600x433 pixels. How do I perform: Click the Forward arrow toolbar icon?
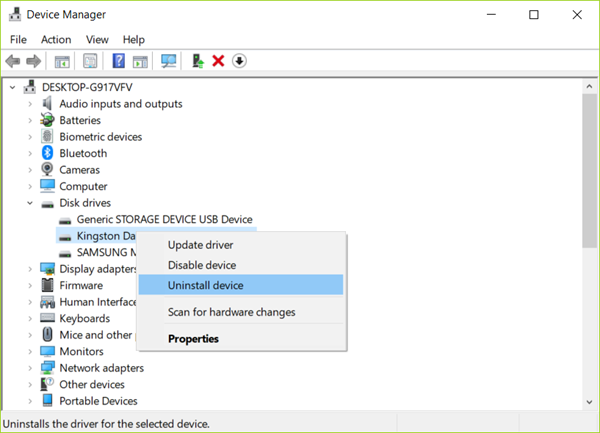(x=34, y=61)
